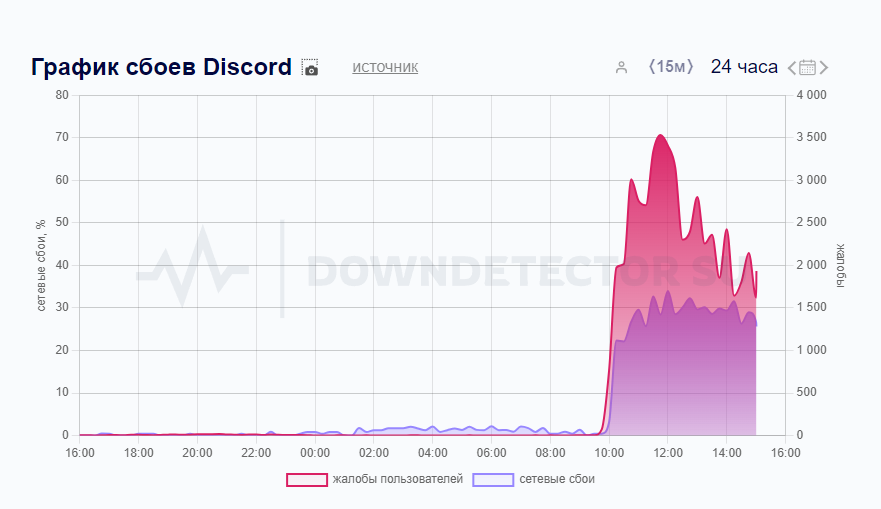Open the источник link
881x509 pixels.
click(x=385, y=67)
